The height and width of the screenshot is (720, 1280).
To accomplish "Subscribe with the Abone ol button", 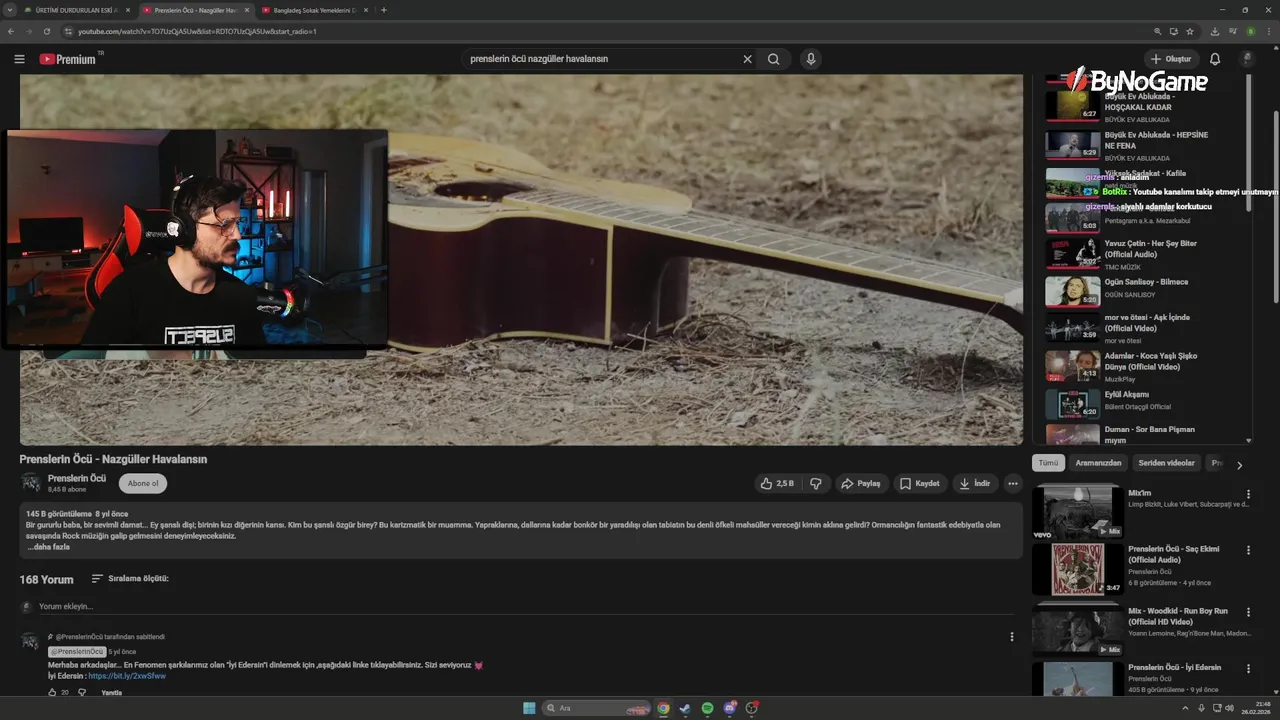I will (143, 483).
